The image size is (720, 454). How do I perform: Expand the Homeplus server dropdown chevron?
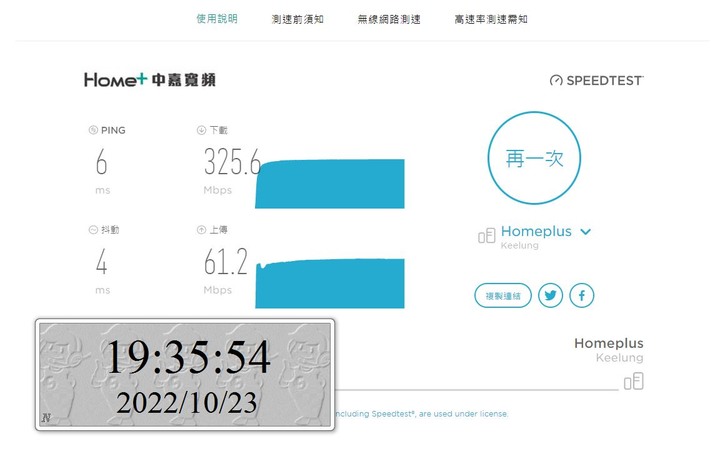585,231
